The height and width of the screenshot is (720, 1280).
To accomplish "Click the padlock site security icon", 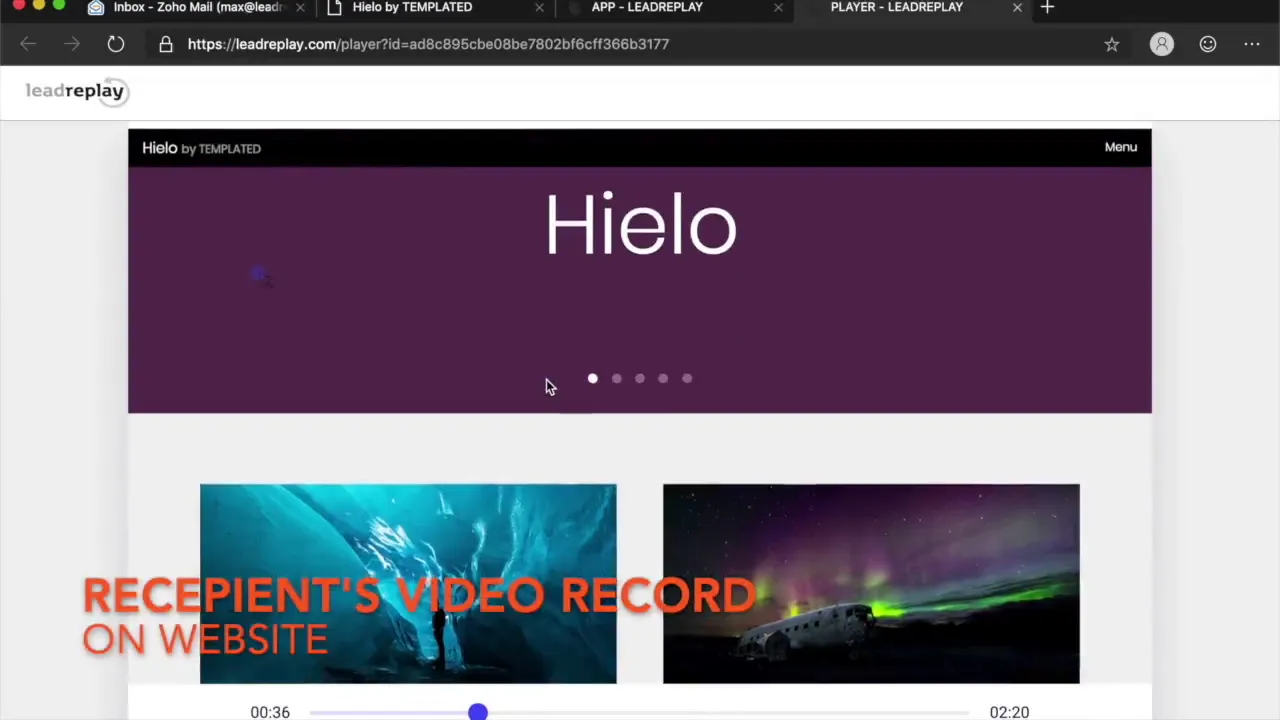I will point(166,44).
